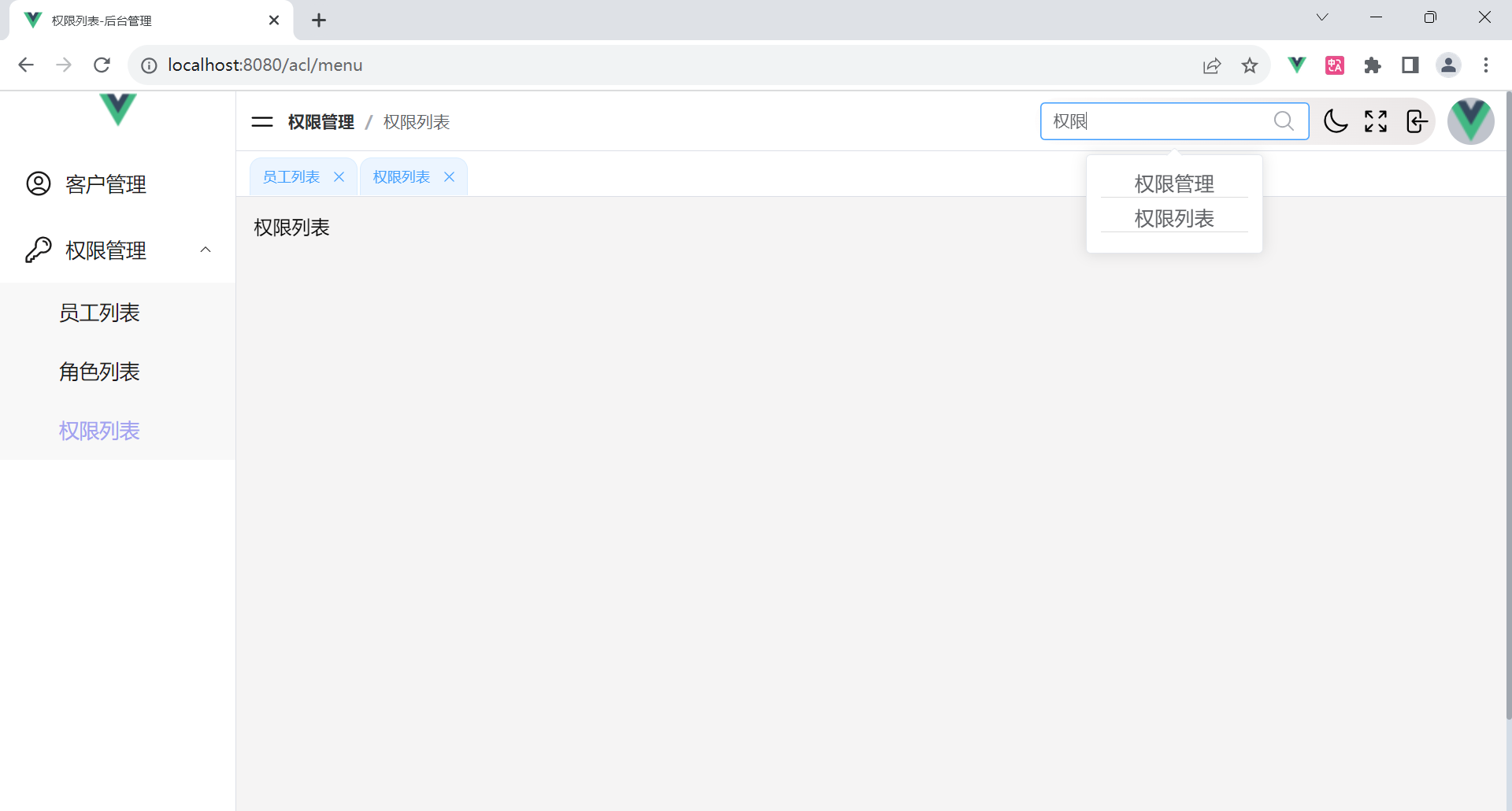Viewport: 1512px width, 811px height.
Task: Open 客户管理 in the sidebar
Action: tap(106, 184)
